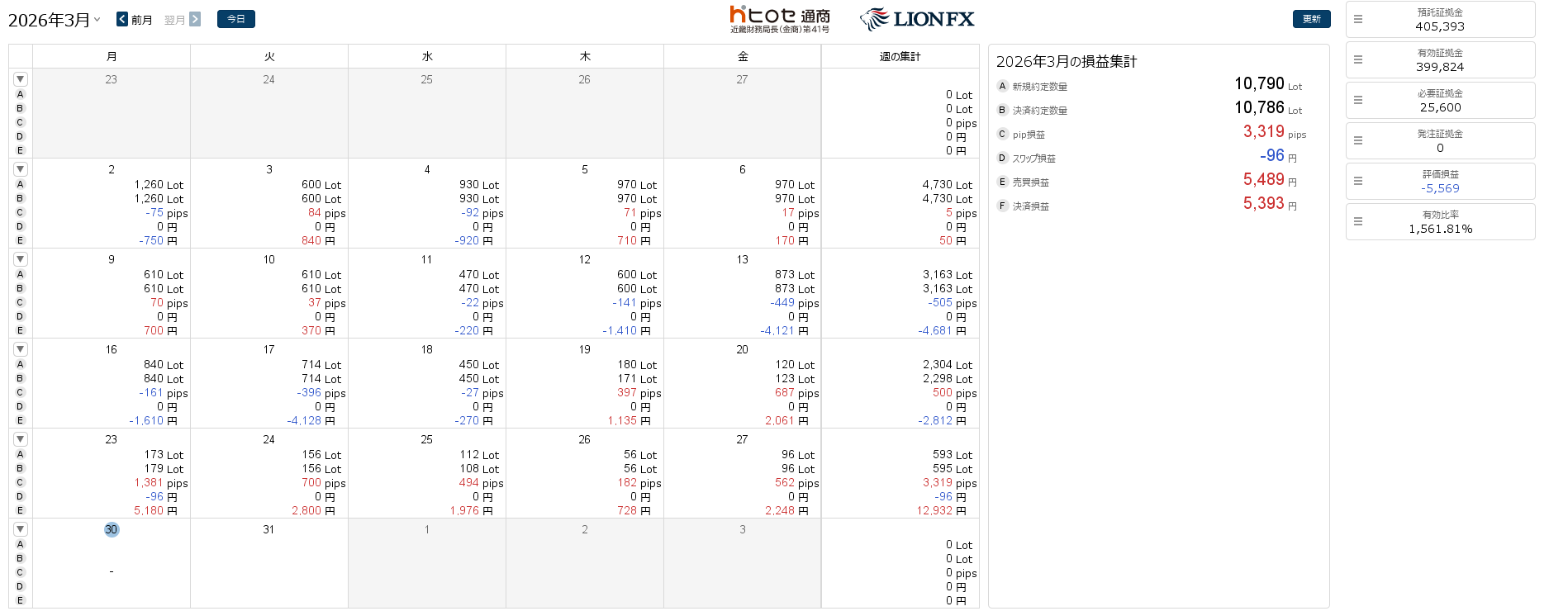Click the drag handle on 必要証拠金 panel
1568x611 pixels.
point(1358,100)
